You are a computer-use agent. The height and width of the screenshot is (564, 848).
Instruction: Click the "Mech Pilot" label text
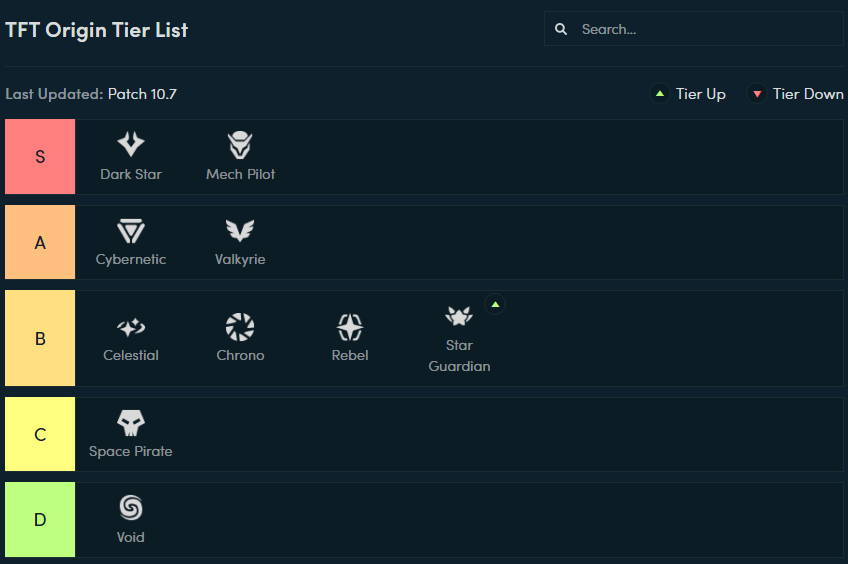241,174
